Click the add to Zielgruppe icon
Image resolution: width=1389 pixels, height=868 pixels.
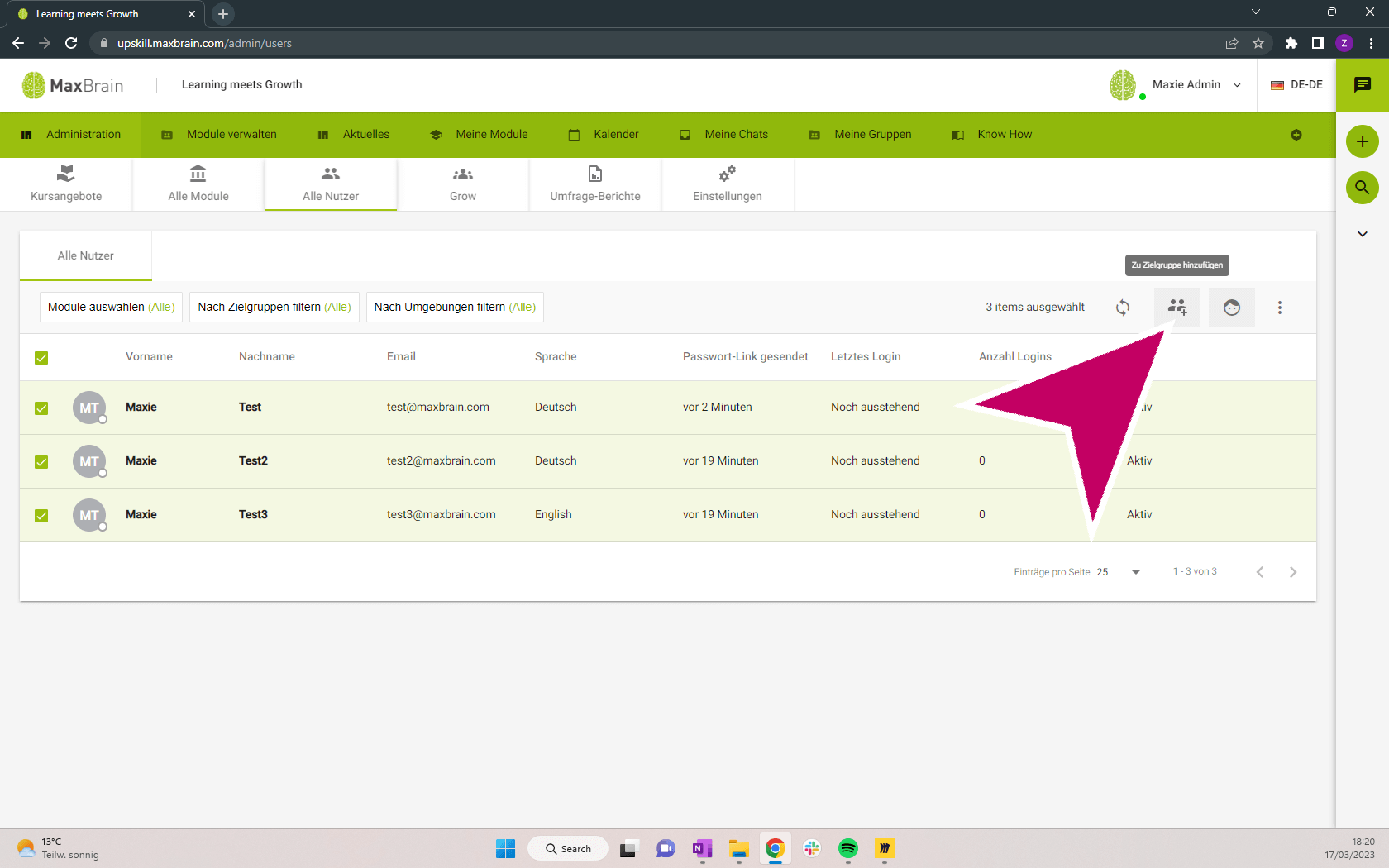(1177, 308)
